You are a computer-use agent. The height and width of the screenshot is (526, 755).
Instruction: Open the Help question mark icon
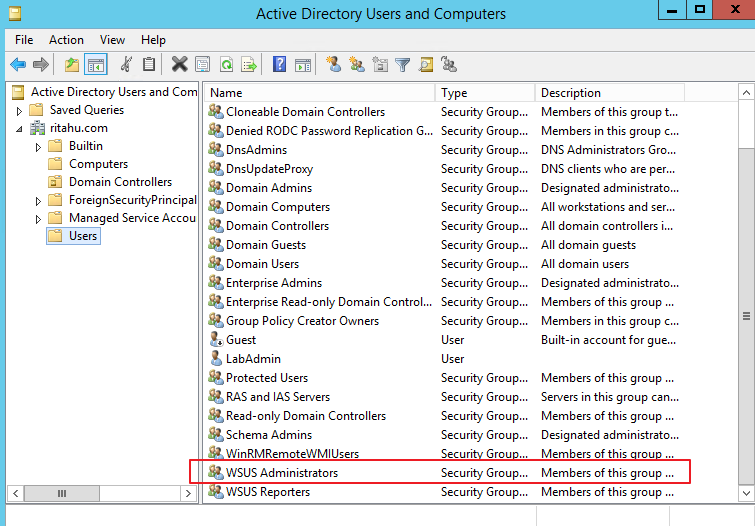click(x=279, y=64)
